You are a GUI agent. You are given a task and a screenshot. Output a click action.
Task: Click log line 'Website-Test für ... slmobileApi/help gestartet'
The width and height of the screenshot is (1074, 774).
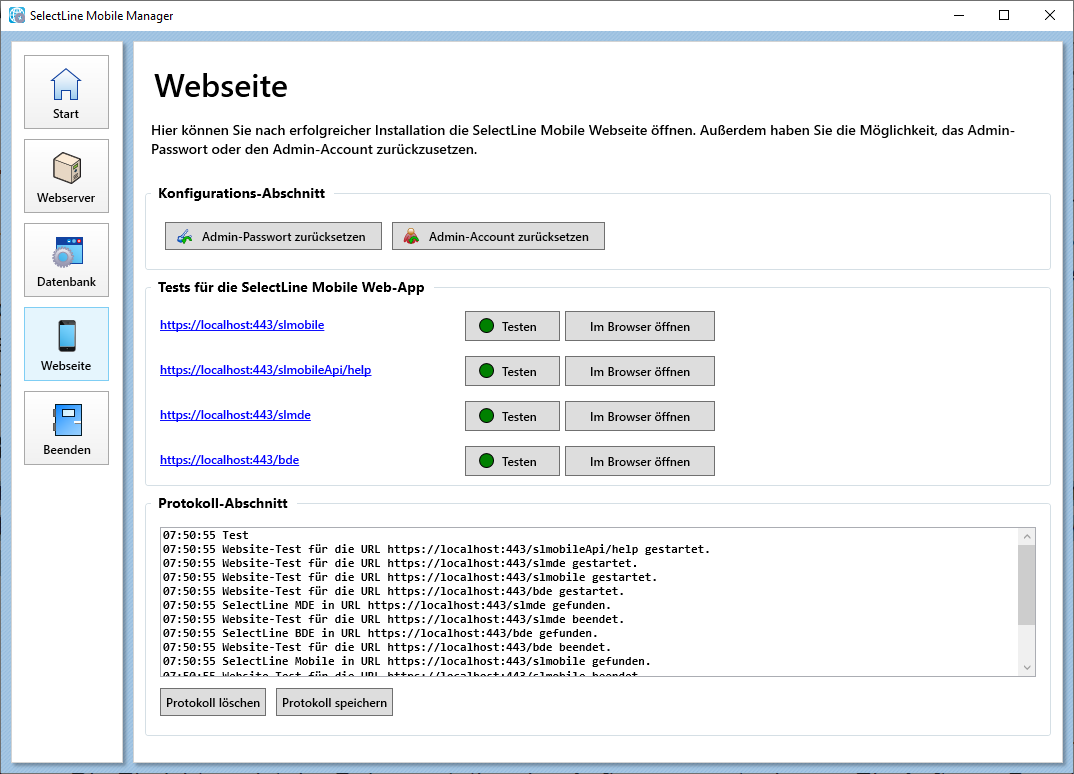(x=436, y=549)
